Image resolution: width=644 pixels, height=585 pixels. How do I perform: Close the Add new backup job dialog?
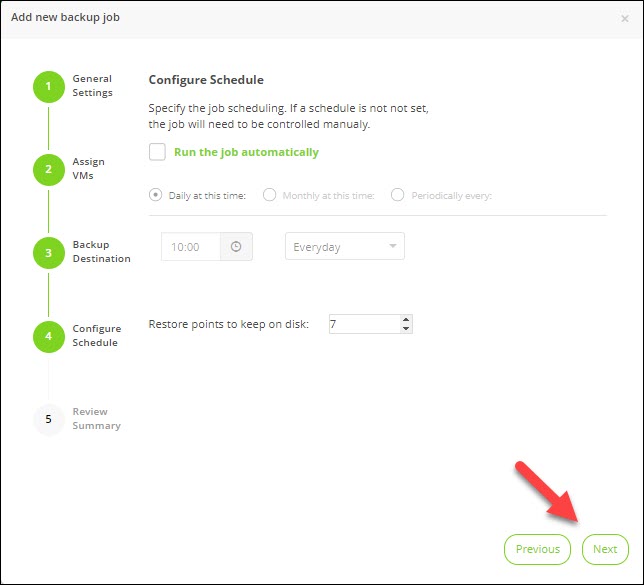[x=625, y=18]
